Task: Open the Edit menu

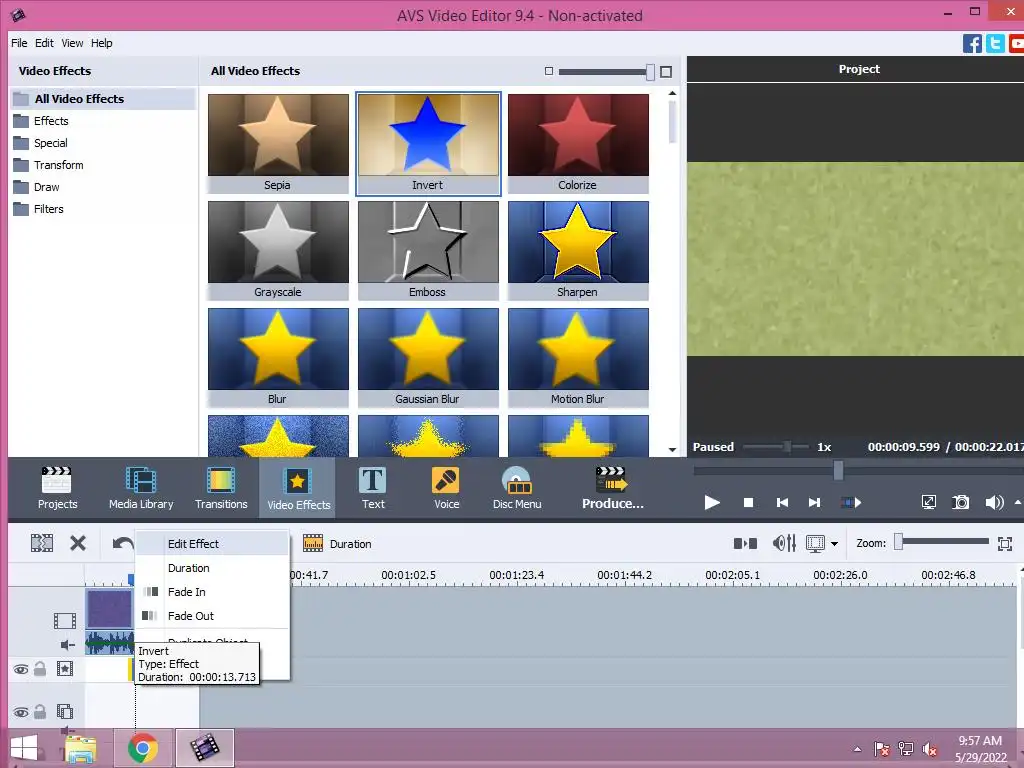Action: (44, 43)
